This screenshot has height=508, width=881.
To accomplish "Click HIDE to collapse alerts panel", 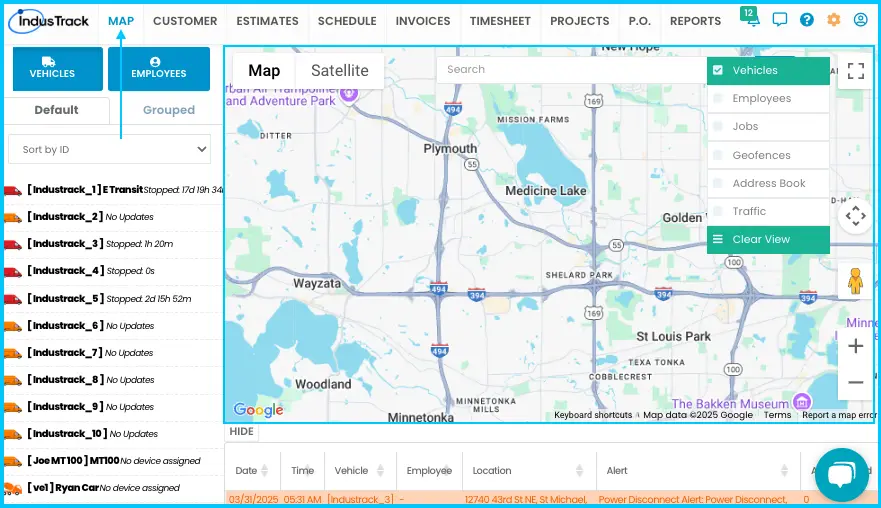I will (x=242, y=432).
